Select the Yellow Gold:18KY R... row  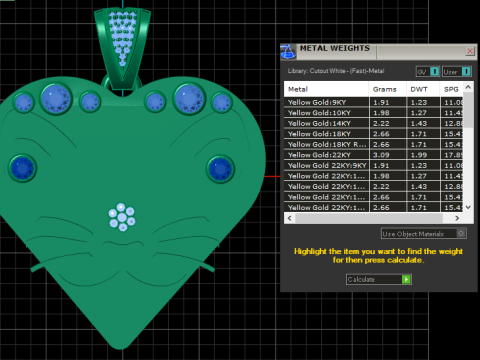(374, 144)
